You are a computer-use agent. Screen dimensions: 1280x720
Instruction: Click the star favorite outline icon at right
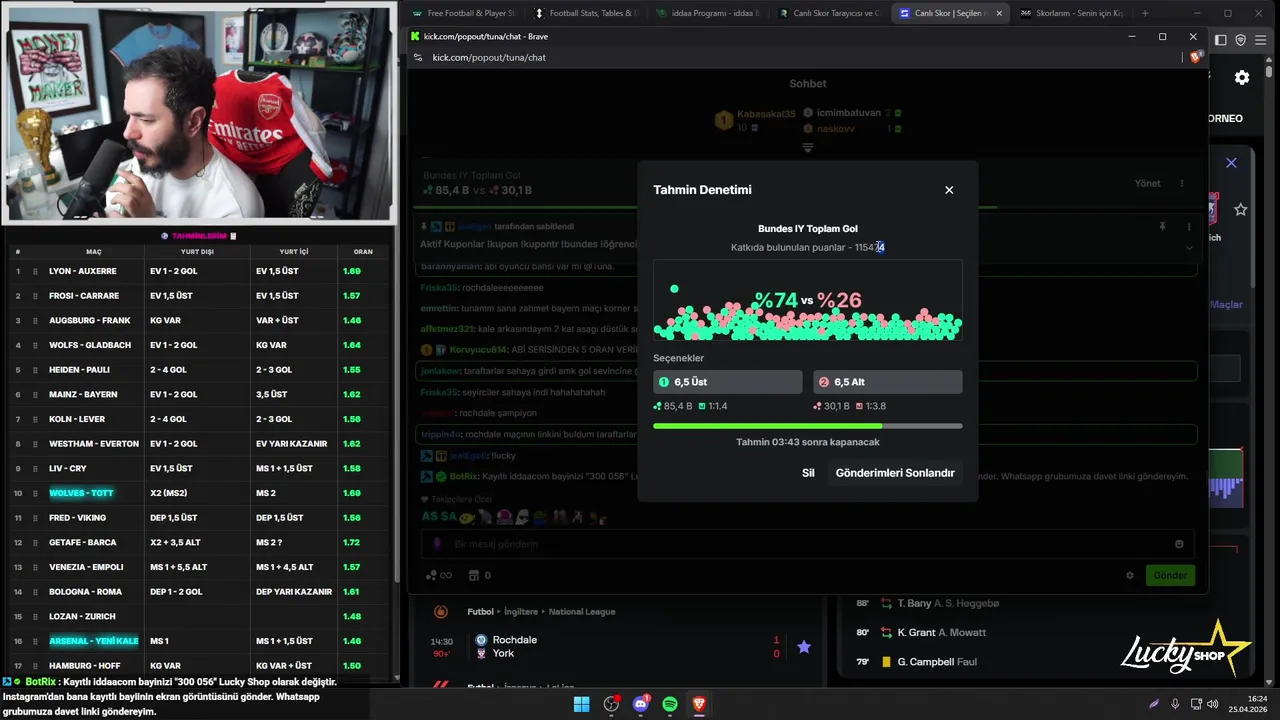(x=1241, y=210)
